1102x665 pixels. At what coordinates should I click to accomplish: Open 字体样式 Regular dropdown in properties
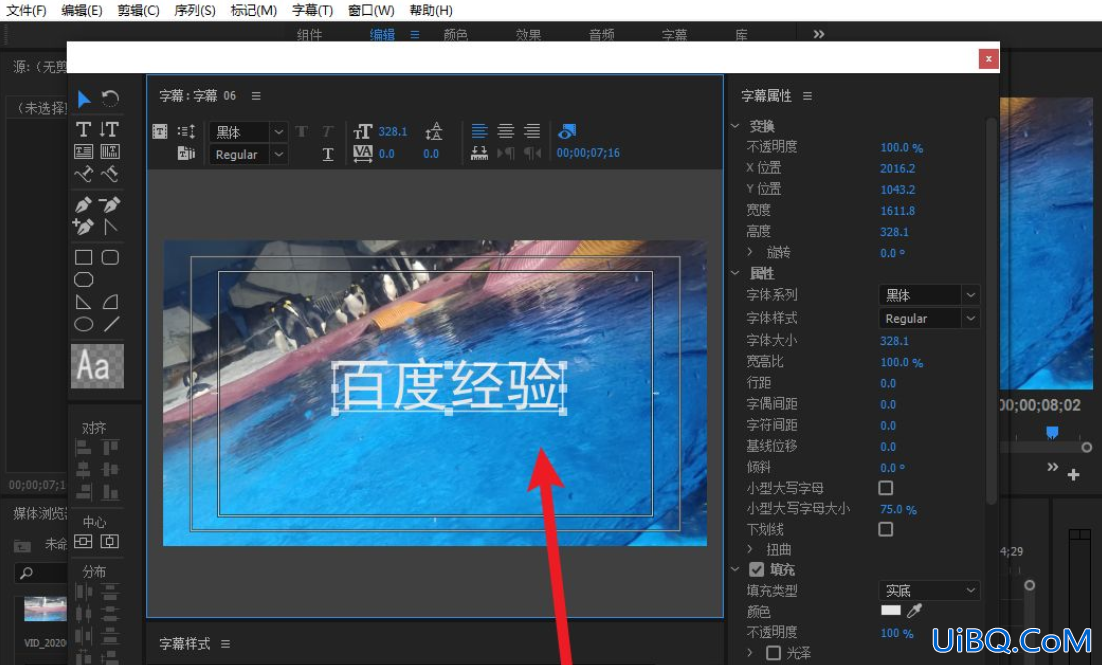coord(929,318)
